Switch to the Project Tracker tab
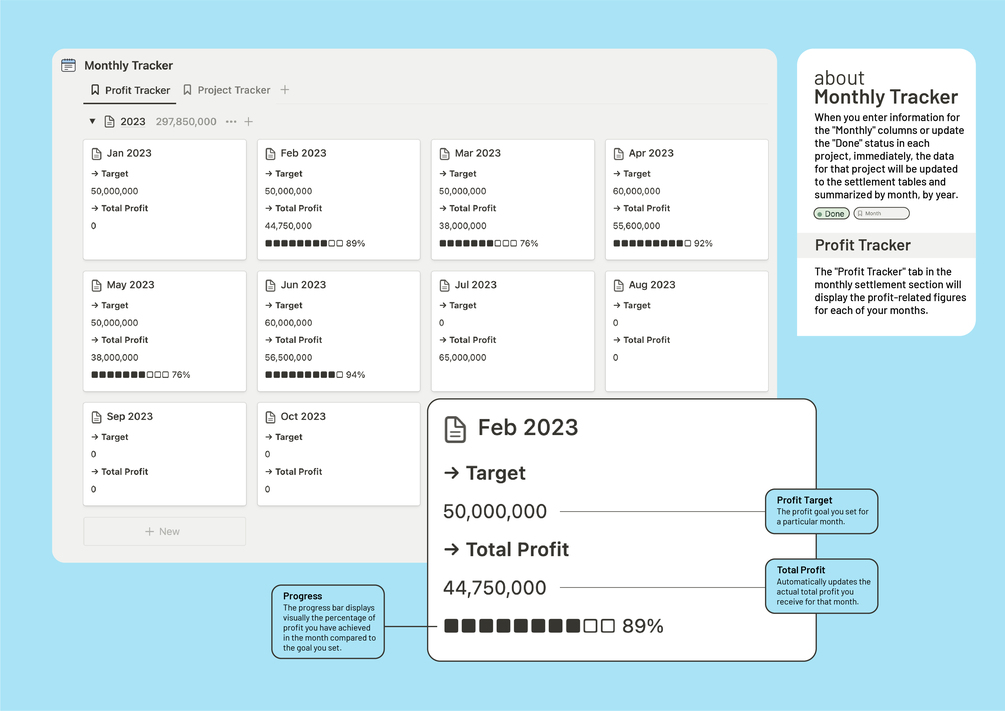Viewport: 1005px width, 711px height. [x=227, y=90]
